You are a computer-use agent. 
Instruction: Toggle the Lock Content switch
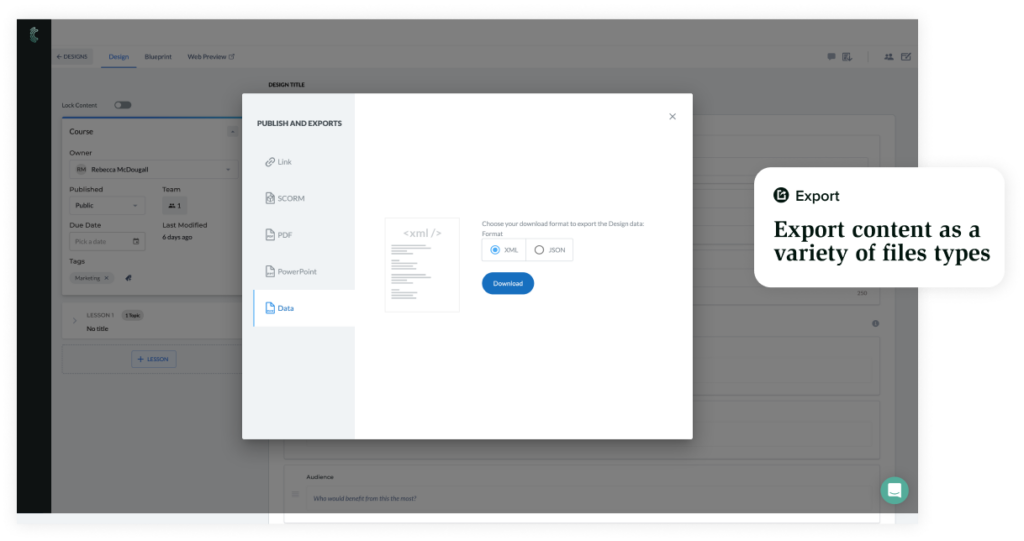[122, 105]
